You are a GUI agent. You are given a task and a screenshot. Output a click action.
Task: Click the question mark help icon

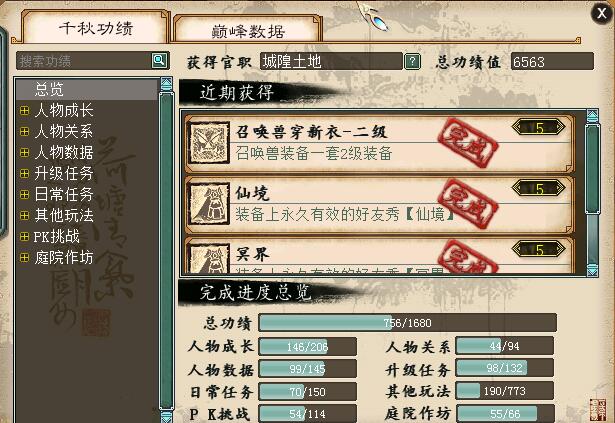pyautogui.click(x=412, y=62)
